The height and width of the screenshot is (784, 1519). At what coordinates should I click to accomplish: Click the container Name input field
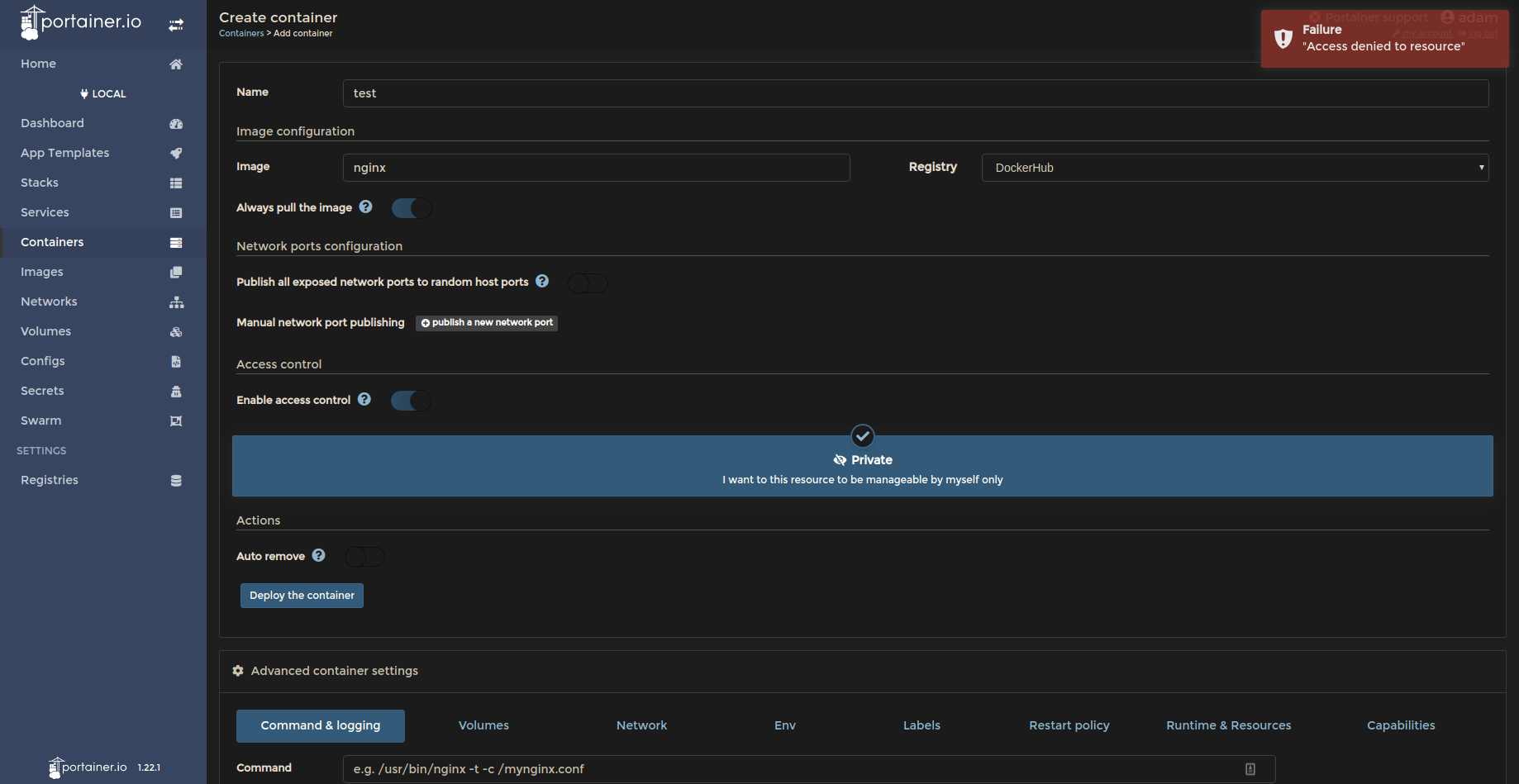pyautogui.click(x=914, y=93)
